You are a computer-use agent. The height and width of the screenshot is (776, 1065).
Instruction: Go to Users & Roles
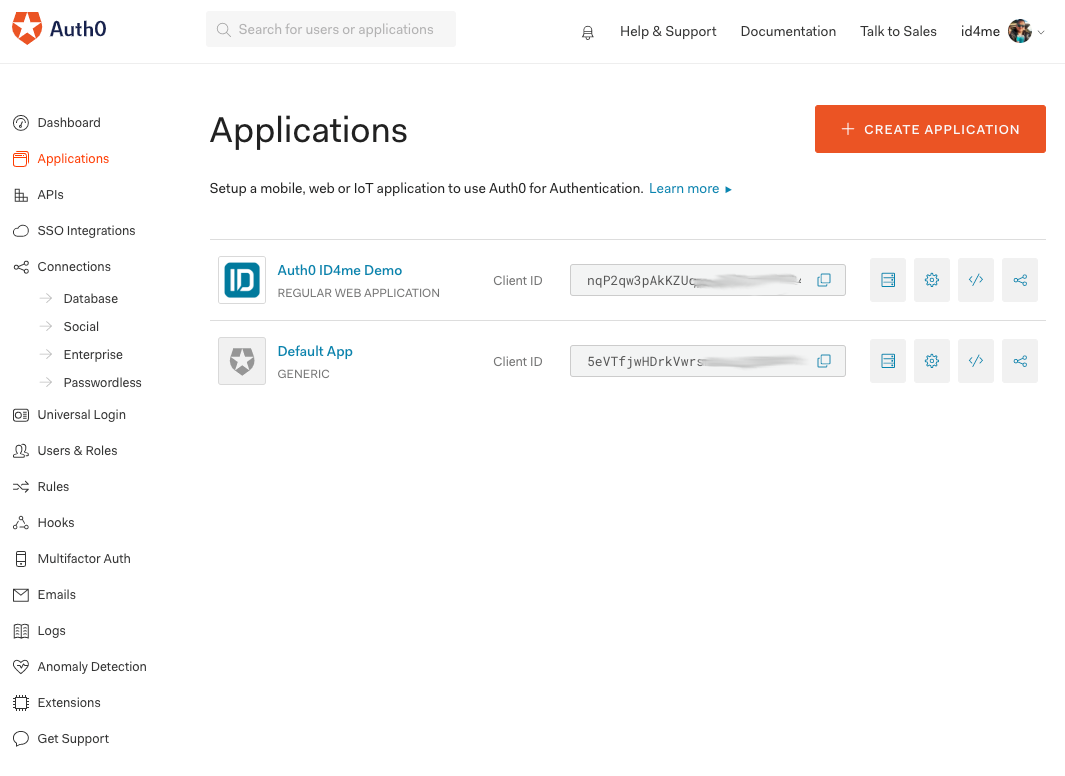(x=77, y=450)
